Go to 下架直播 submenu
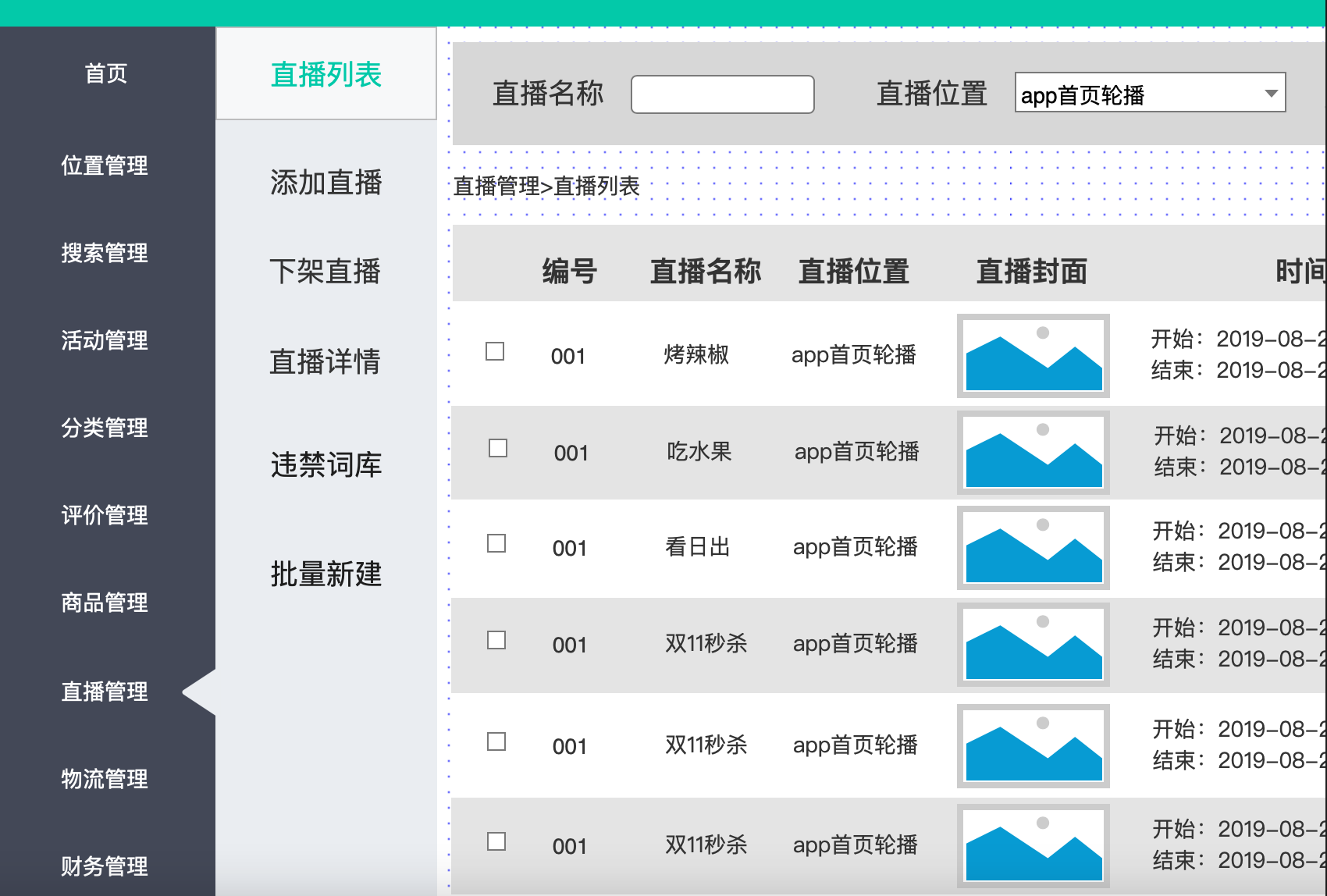 326,272
